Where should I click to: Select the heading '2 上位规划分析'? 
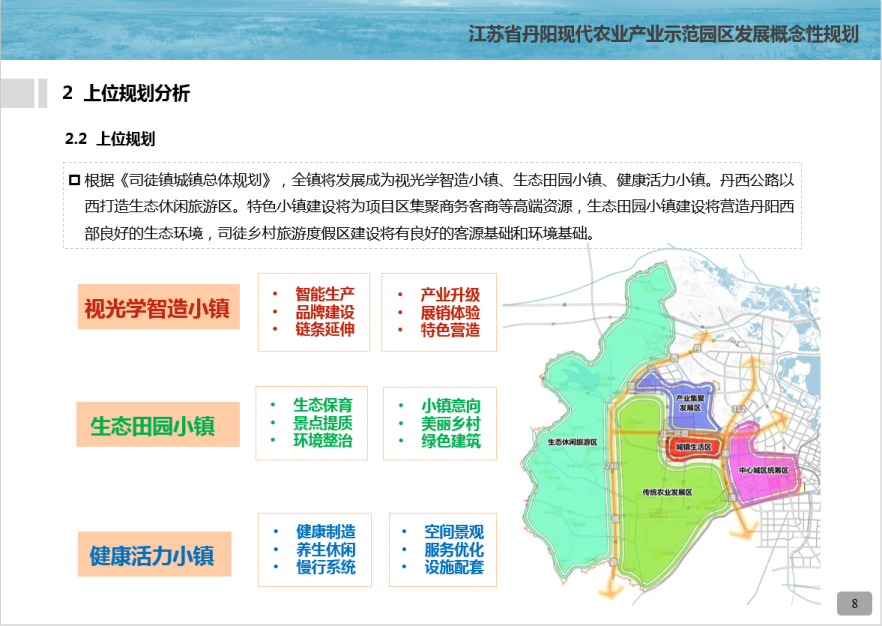126,93
